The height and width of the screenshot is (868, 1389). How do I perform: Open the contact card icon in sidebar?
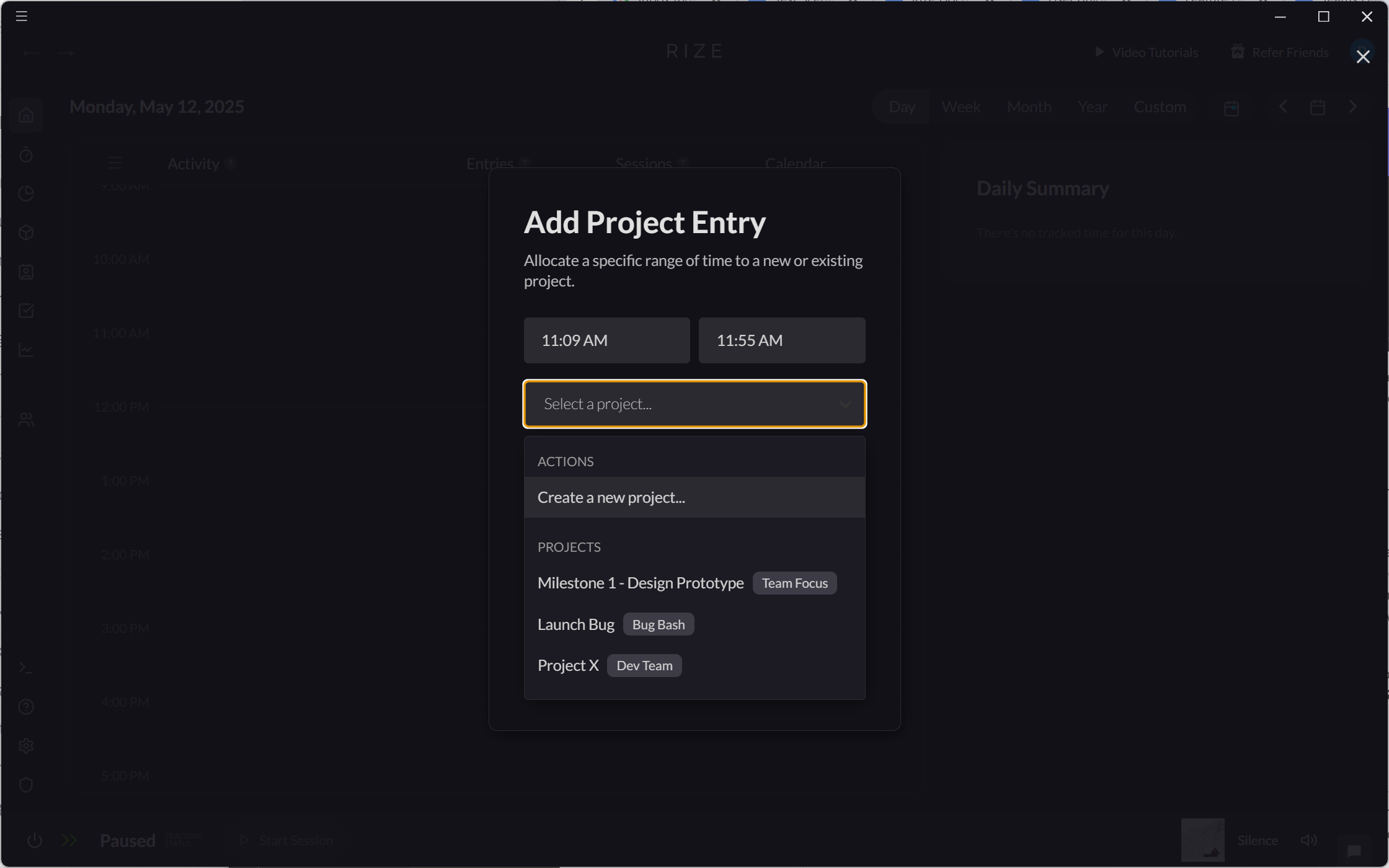tap(26, 272)
